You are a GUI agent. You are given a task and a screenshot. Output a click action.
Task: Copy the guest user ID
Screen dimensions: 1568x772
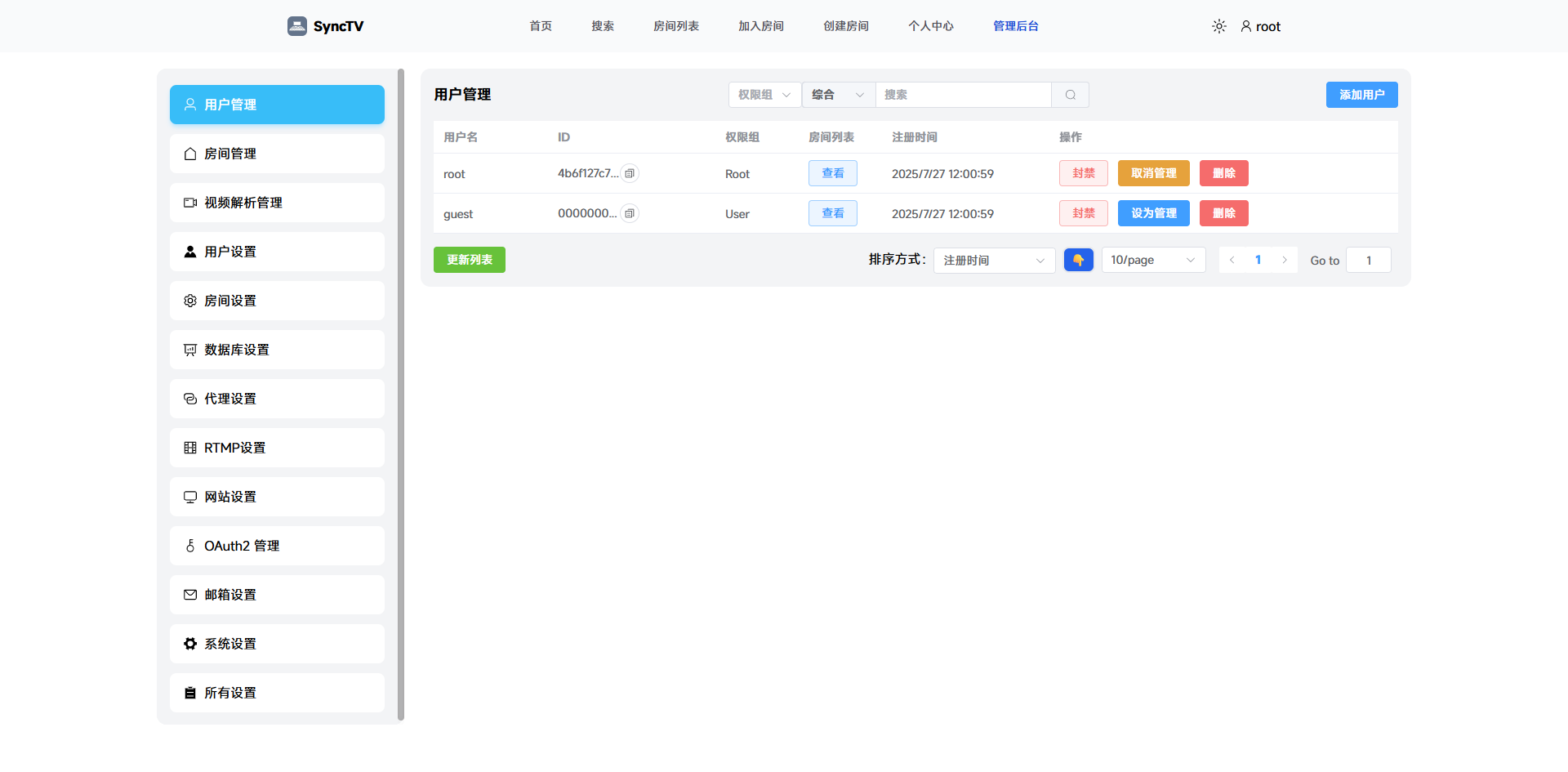630,213
